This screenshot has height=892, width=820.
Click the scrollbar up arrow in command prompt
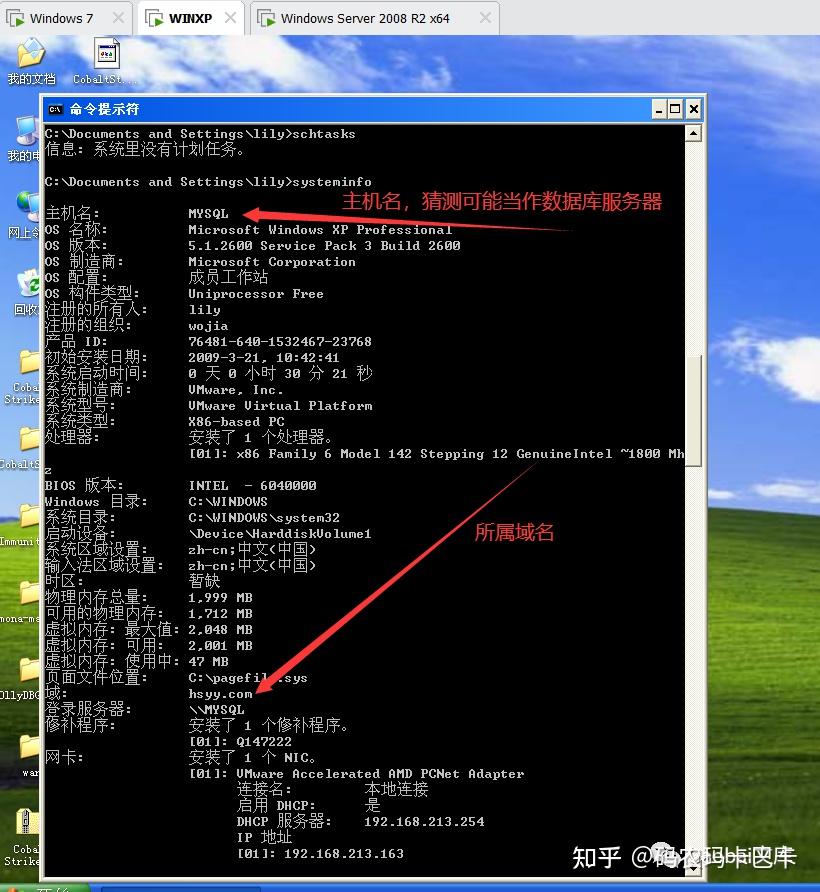[x=693, y=133]
